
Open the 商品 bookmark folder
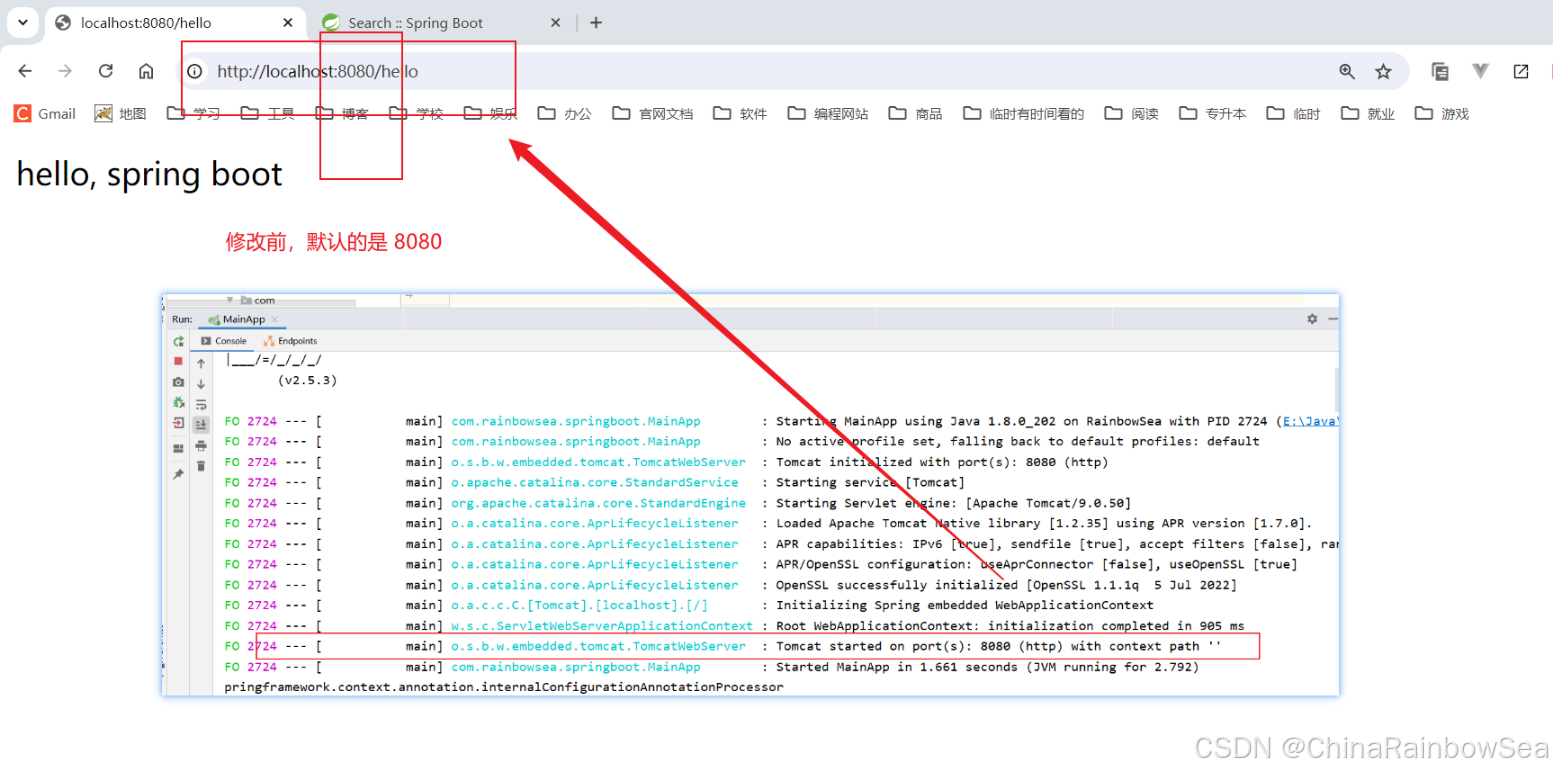point(915,114)
